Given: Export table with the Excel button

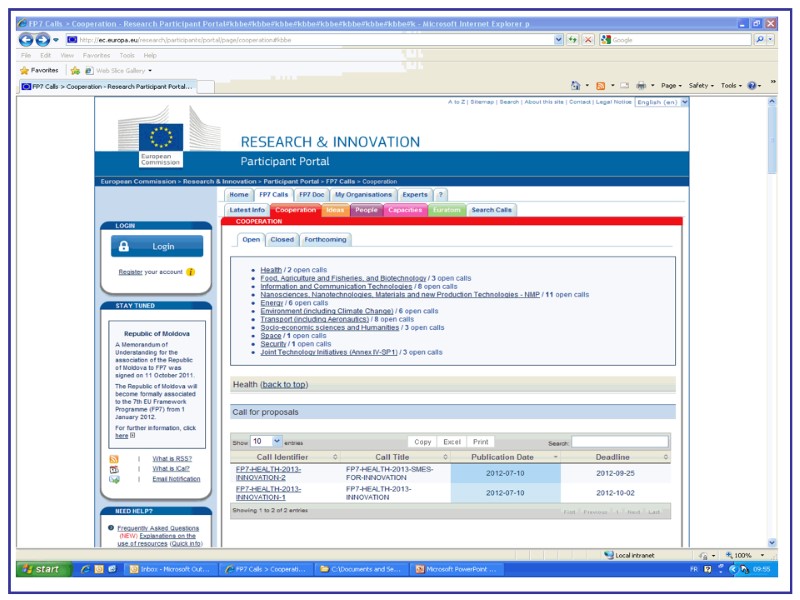Looking at the screenshot, I should [x=452, y=442].
